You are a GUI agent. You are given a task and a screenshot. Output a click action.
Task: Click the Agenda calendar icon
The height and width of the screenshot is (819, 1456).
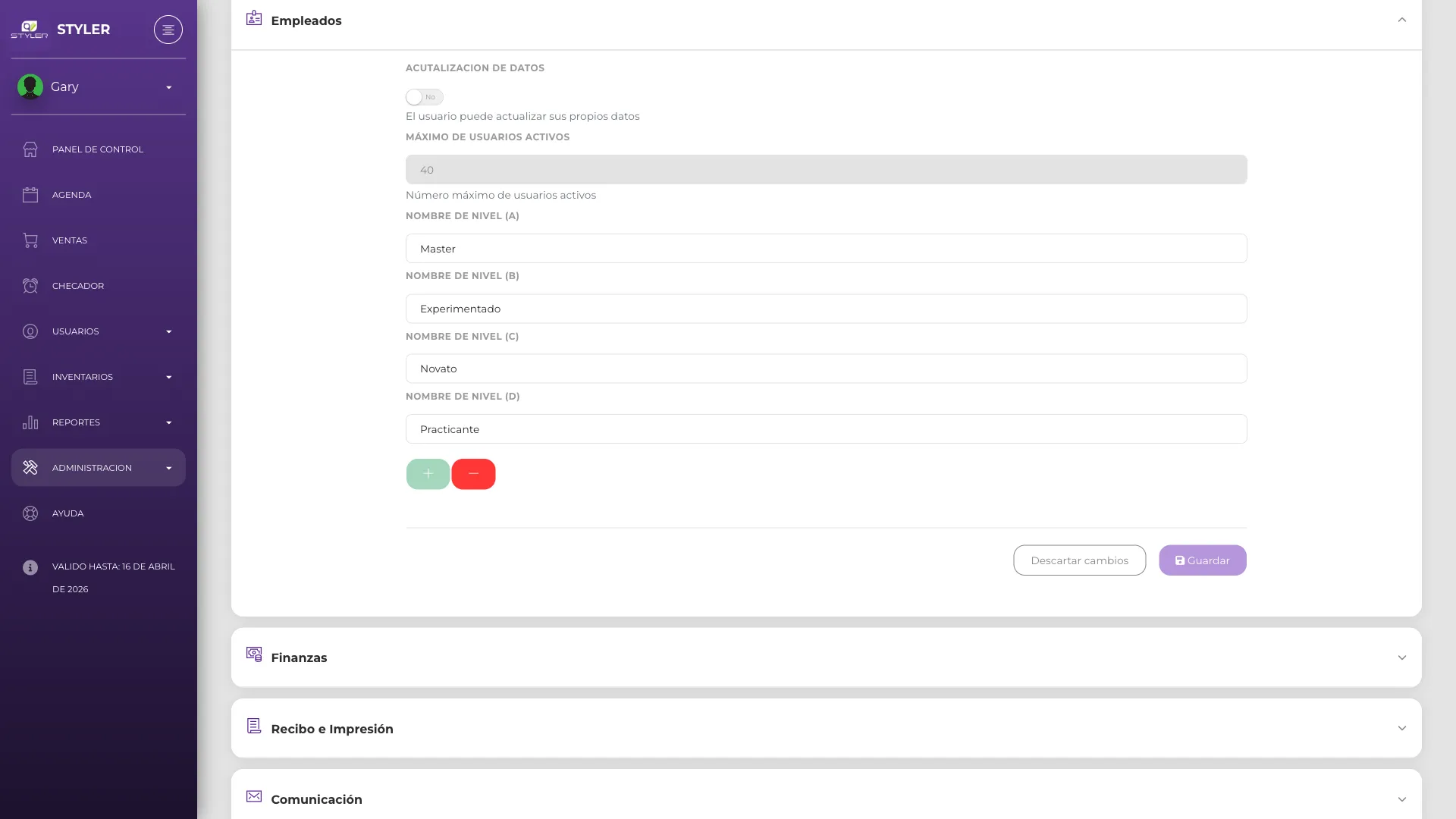tap(30, 195)
